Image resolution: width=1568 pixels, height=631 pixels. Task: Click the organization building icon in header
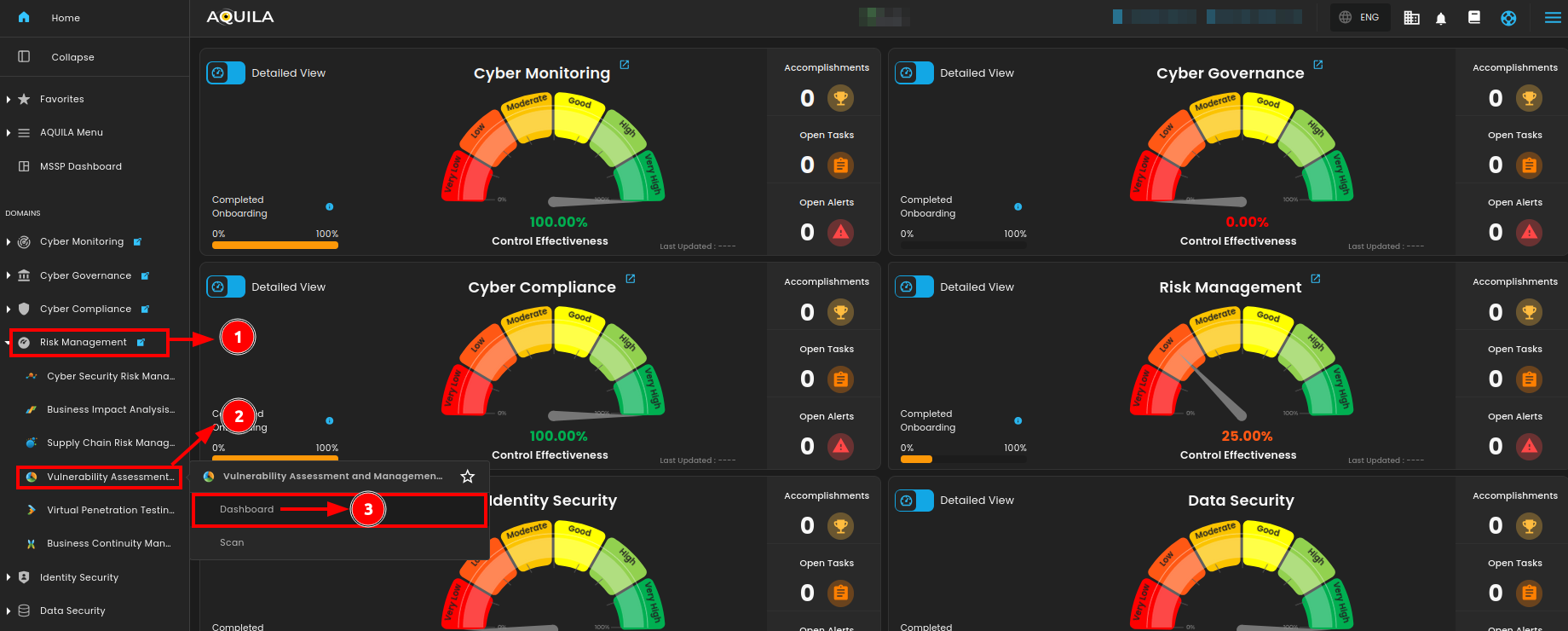[1411, 18]
